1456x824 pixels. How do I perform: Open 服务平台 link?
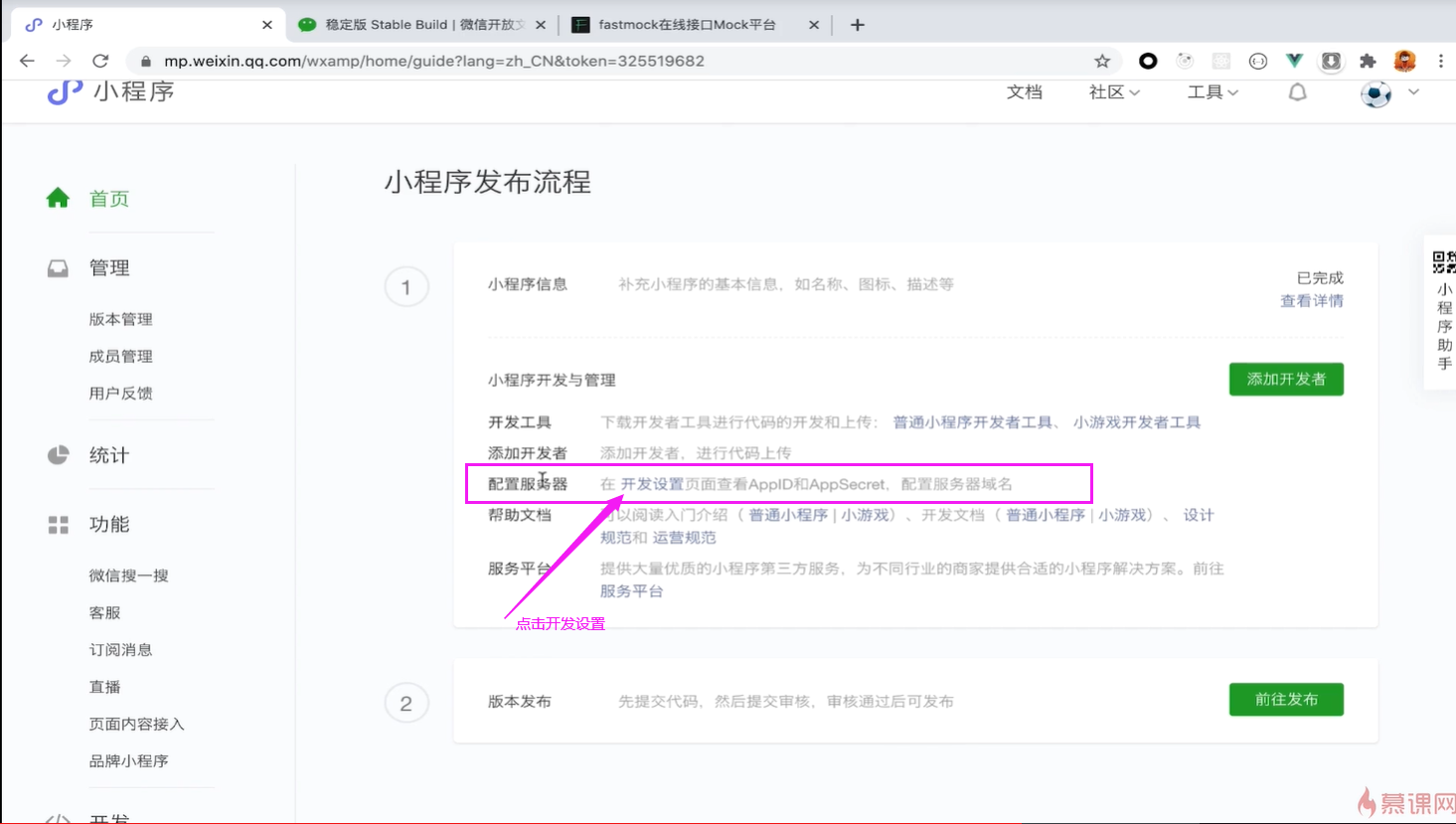pos(631,591)
